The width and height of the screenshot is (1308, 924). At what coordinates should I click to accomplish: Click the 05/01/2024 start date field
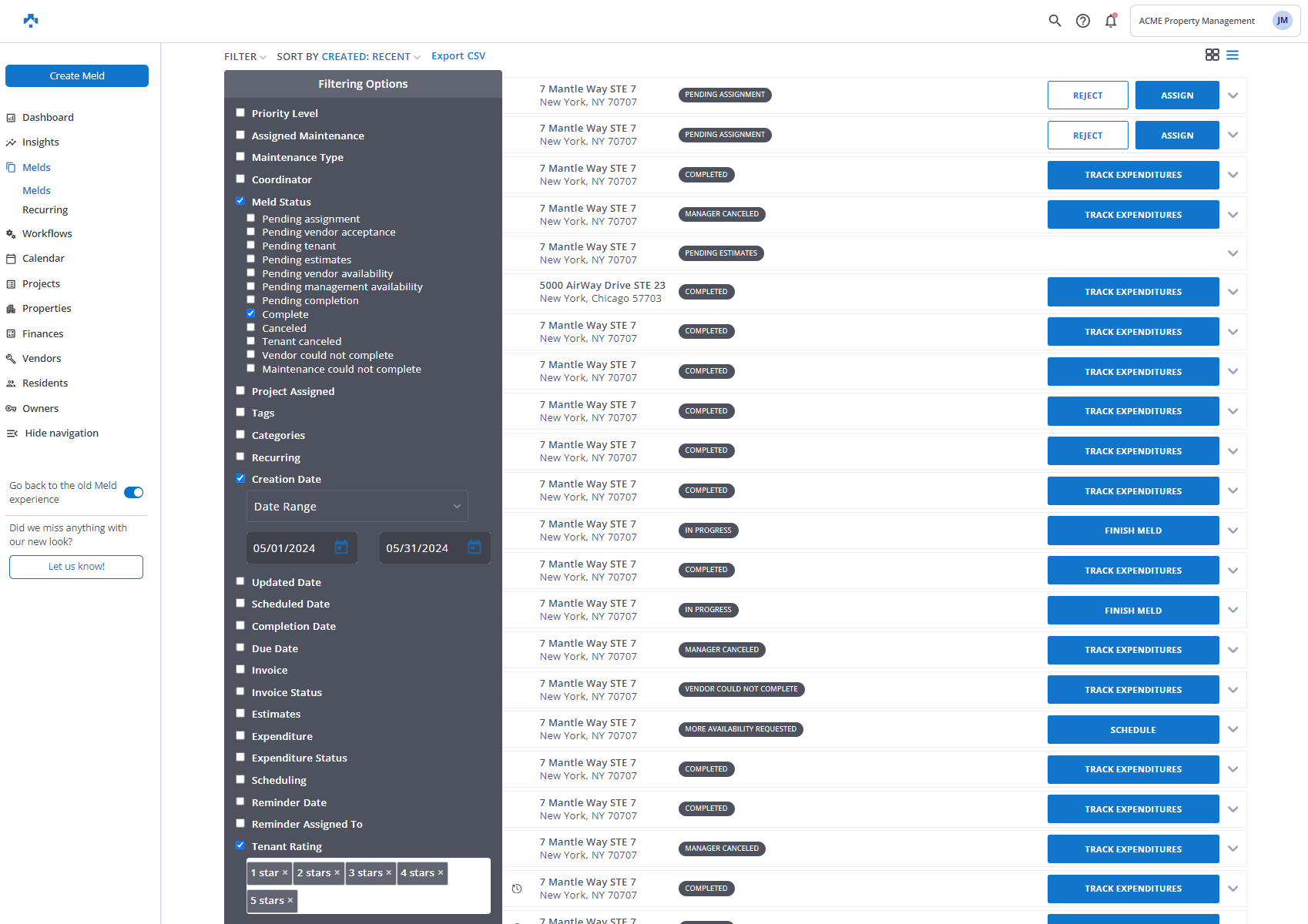pyautogui.click(x=287, y=548)
